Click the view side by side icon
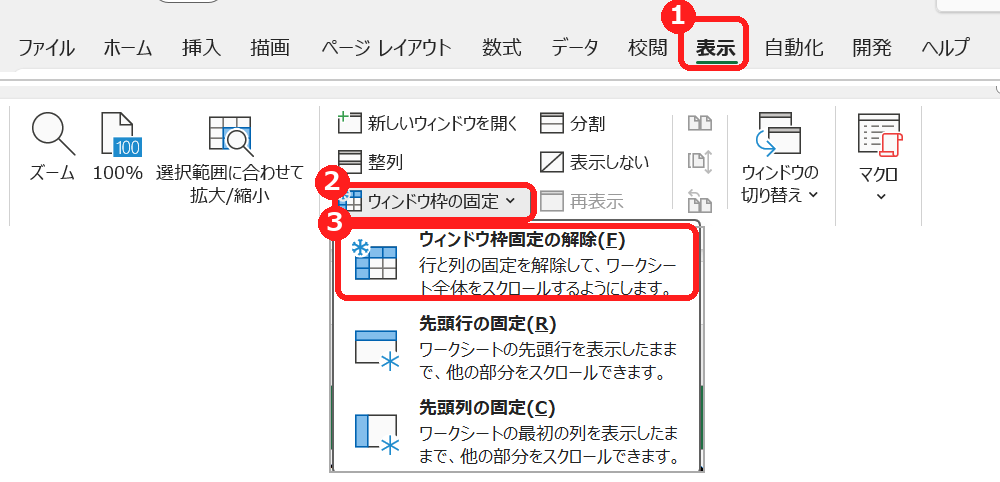The image size is (1000, 482). coord(700,123)
